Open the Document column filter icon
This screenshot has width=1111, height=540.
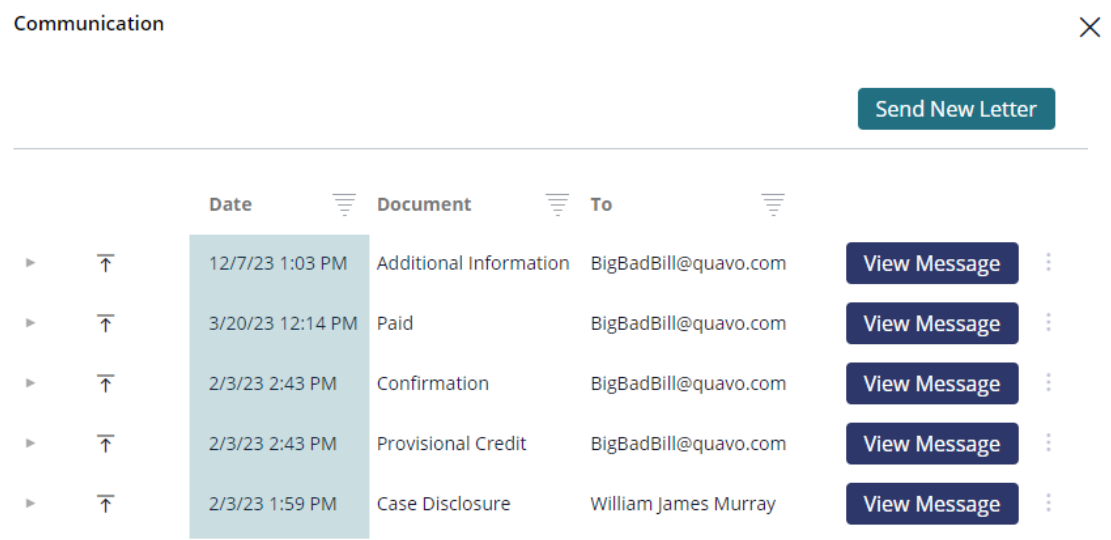[x=558, y=204]
